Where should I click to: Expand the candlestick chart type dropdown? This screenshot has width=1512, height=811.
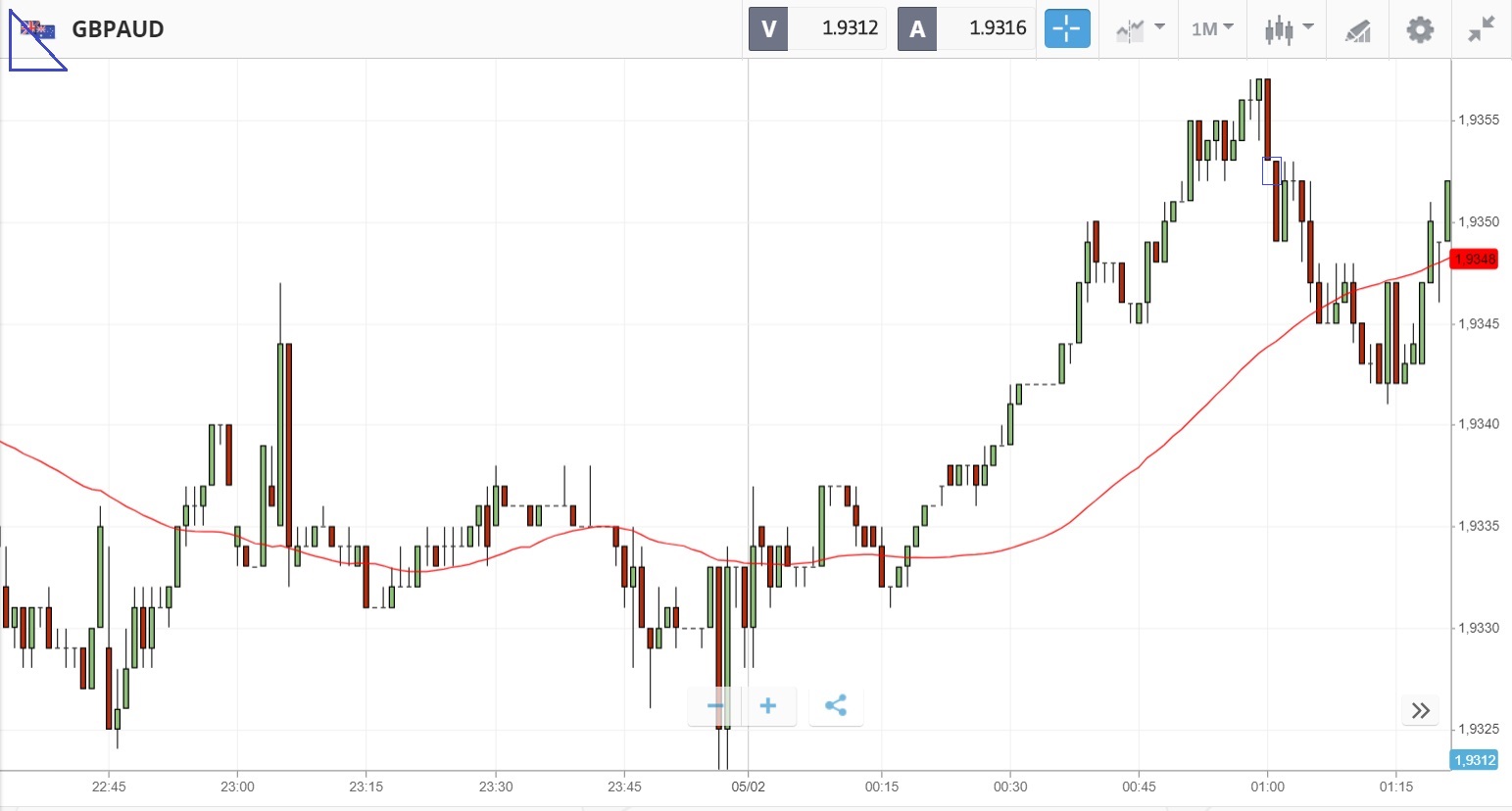[x=1288, y=29]
